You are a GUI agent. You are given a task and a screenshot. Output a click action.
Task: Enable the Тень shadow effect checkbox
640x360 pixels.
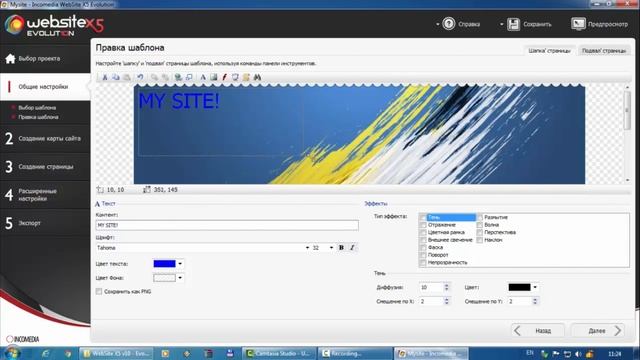pyautogui.click(x=423, y=218)
